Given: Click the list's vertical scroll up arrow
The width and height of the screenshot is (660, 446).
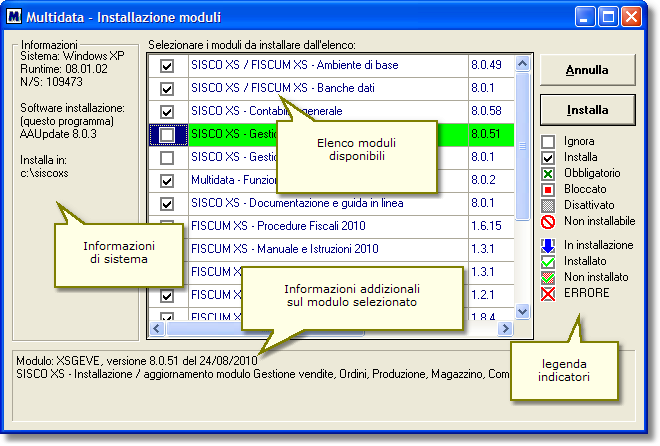Looking at the screenshot, I should (522, 64).
